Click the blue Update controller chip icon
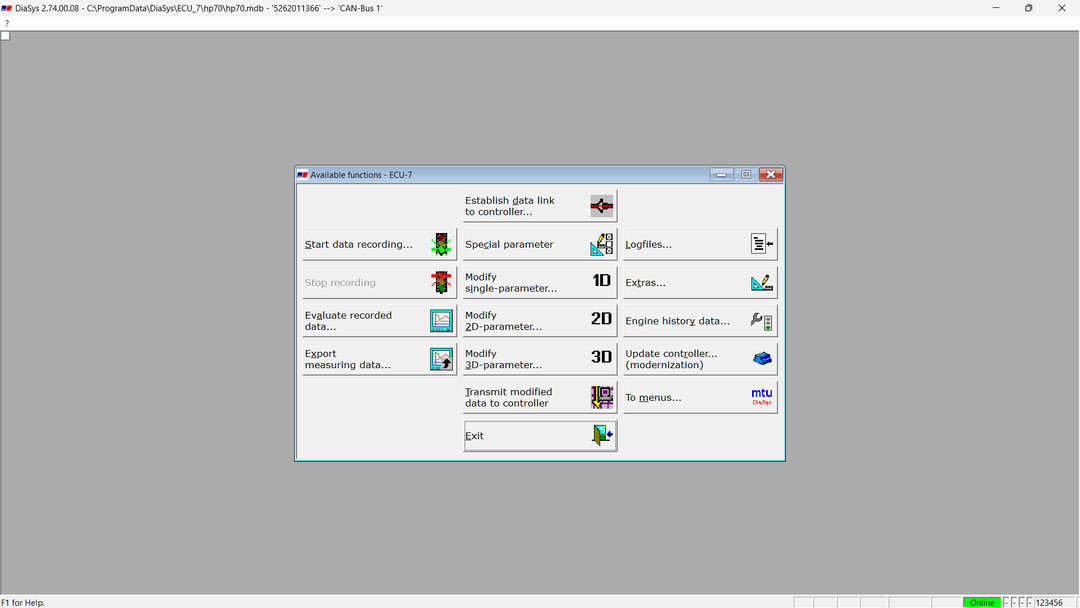Viewport: 1080px width, 608px height. (762, 359)
